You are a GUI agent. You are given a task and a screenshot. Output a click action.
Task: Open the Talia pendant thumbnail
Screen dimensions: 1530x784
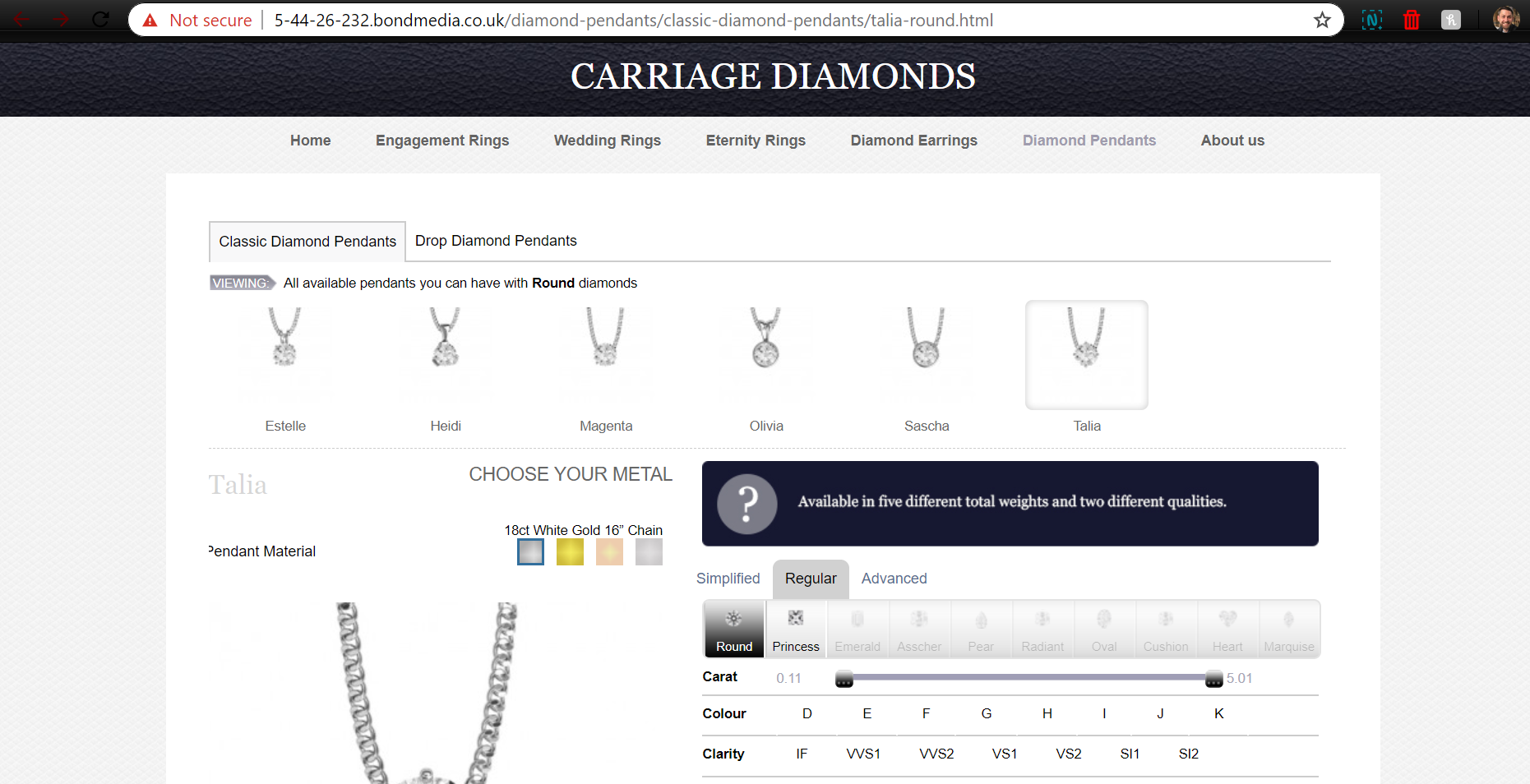(x=1087, y=354)
